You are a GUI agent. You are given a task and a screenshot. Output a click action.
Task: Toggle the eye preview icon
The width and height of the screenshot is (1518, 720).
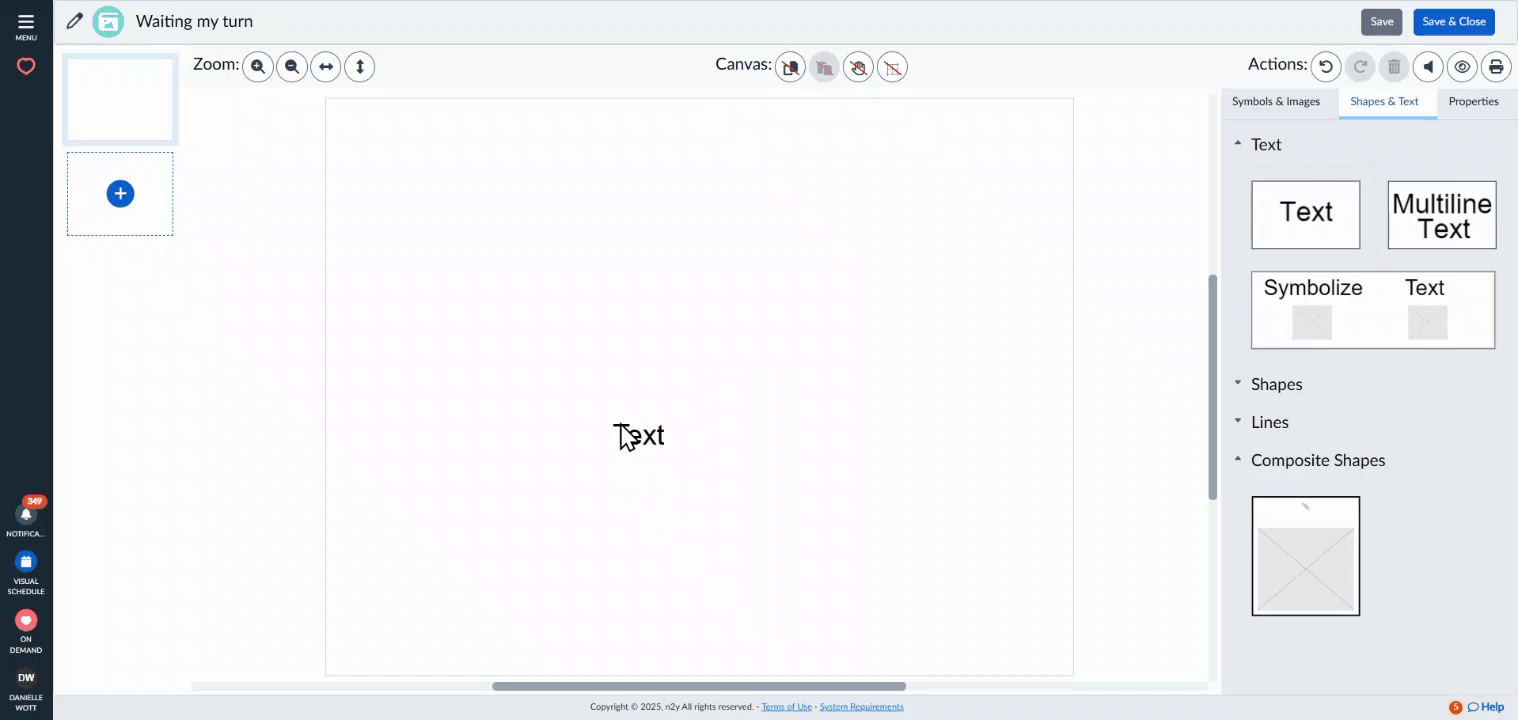1462,67
